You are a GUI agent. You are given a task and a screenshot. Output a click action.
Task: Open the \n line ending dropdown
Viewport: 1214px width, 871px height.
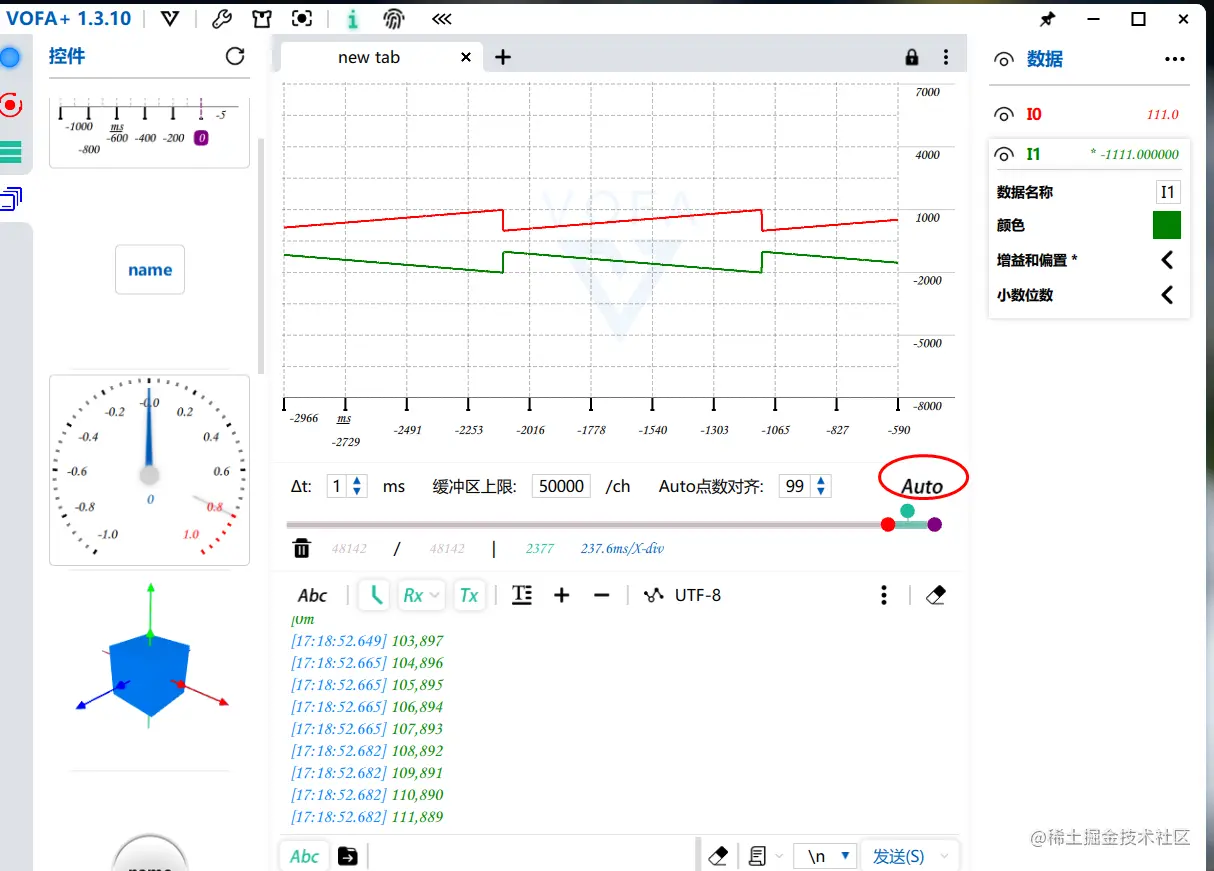825,856
